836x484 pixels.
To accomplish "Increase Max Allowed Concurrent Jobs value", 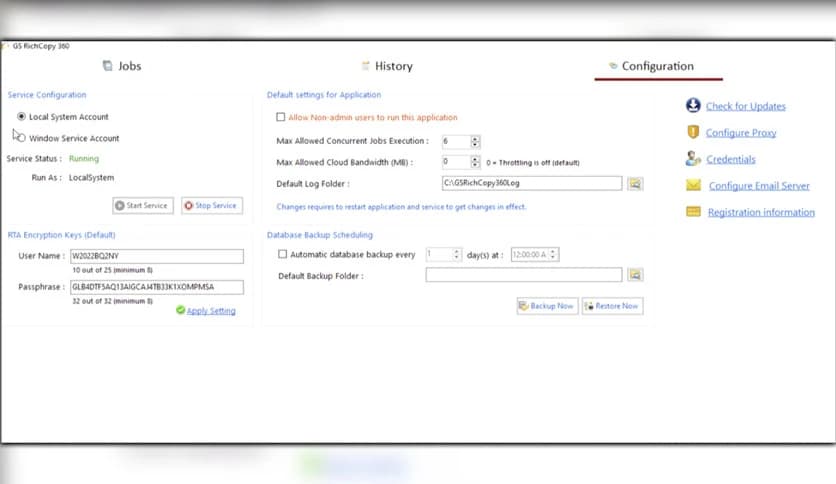I will [x=475, y=138].
